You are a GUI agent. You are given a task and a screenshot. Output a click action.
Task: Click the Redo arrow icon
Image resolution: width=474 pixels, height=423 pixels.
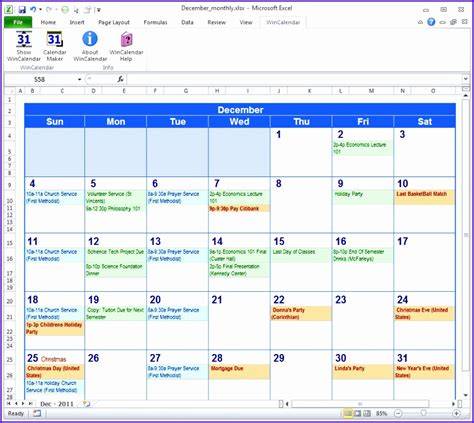click(49, 10)
